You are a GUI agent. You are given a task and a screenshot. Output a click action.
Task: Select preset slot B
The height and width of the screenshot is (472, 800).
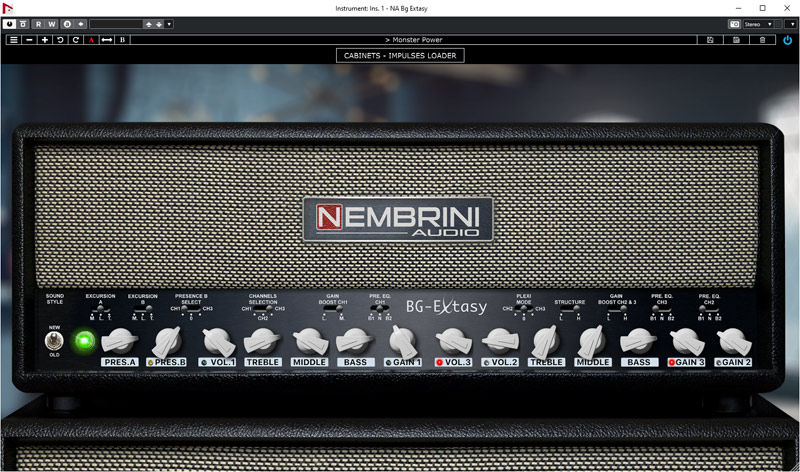click(122, 40)
